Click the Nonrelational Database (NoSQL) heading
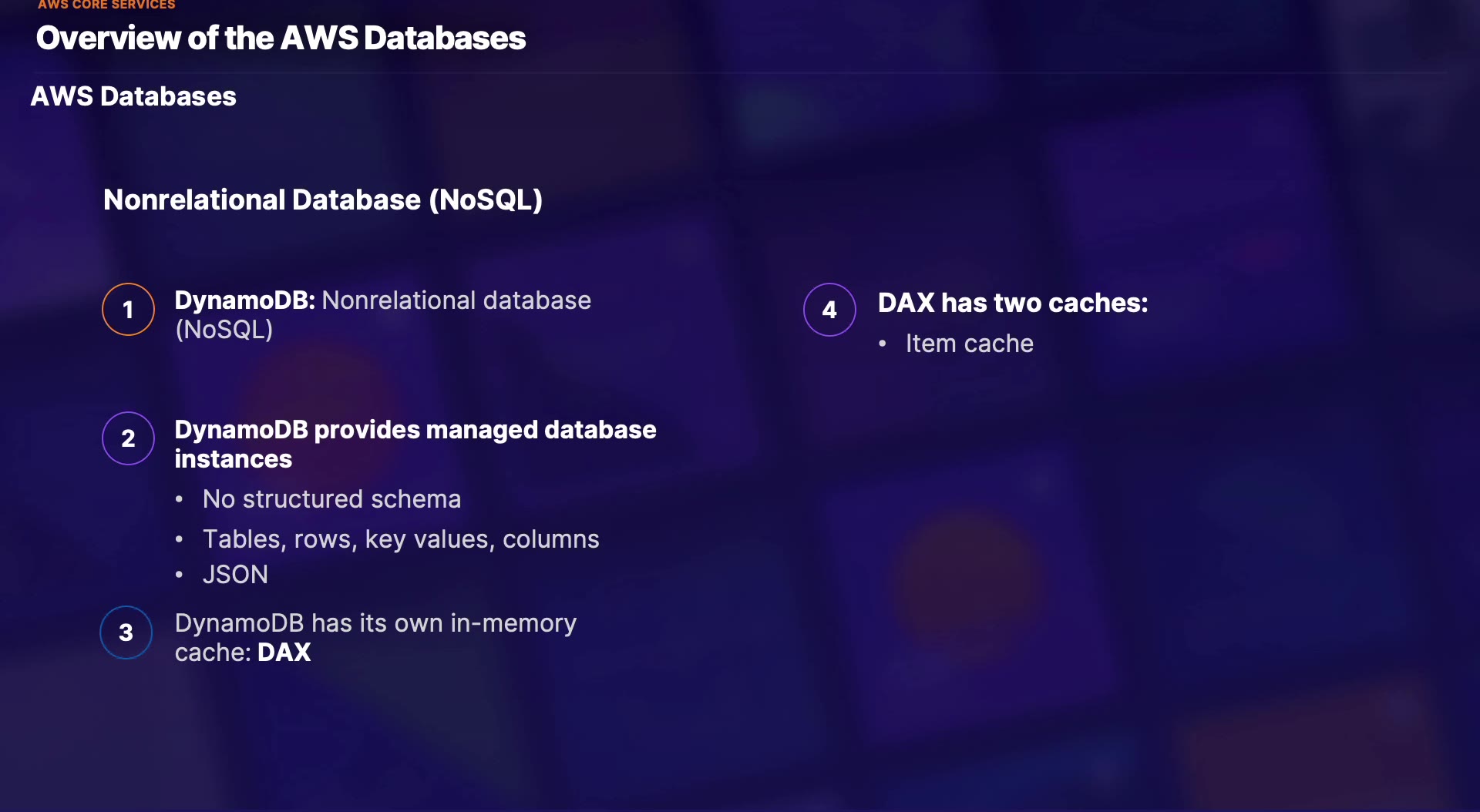Image resolution: width=1480 pixels, height=812 pixels. pos(323,200)
